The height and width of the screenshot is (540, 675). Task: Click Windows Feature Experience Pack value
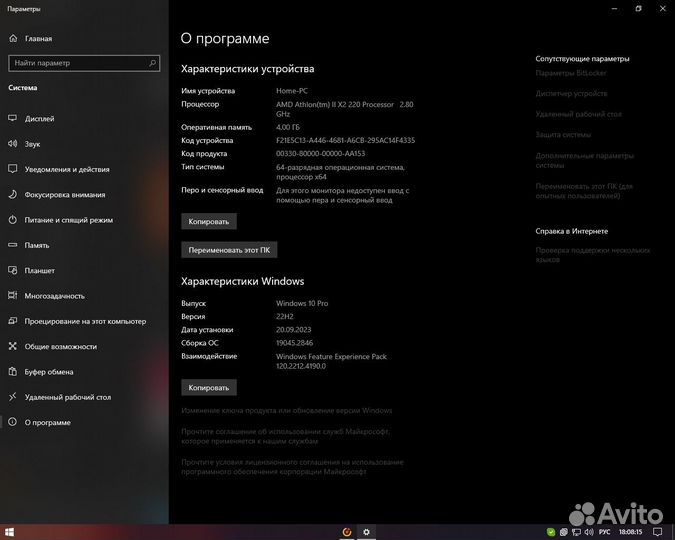pos(331,361)
